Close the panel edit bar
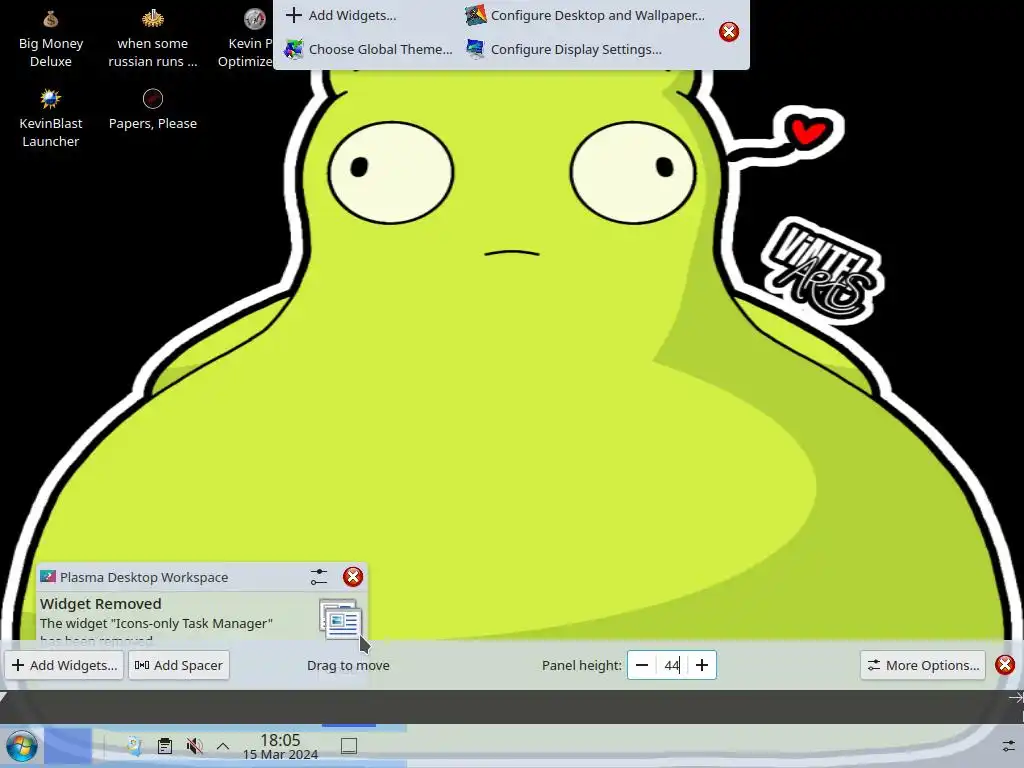Viewport: 1024px width, 768px height. pyautogui.click(x=1005, y=665)
